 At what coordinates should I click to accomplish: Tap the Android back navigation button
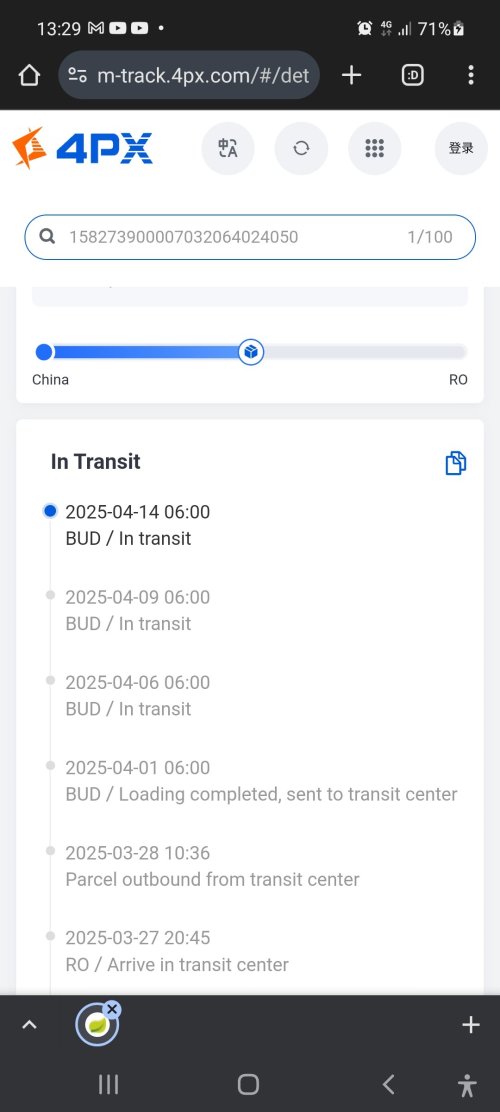pyautogui.click(x=388, y=1084)
